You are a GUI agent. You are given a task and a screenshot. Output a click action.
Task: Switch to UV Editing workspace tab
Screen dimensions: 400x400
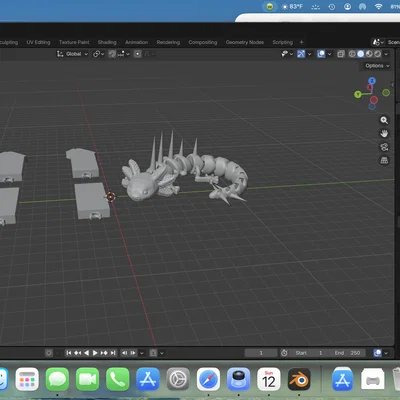[38, 42]
